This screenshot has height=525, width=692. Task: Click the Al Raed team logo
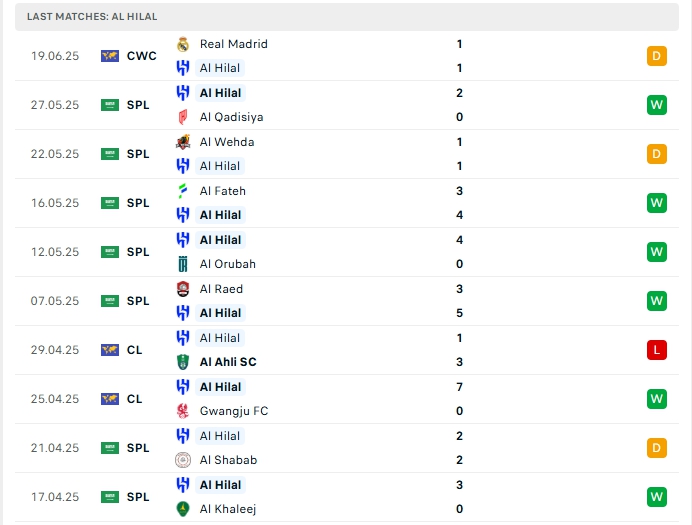(x=183, y=289)
